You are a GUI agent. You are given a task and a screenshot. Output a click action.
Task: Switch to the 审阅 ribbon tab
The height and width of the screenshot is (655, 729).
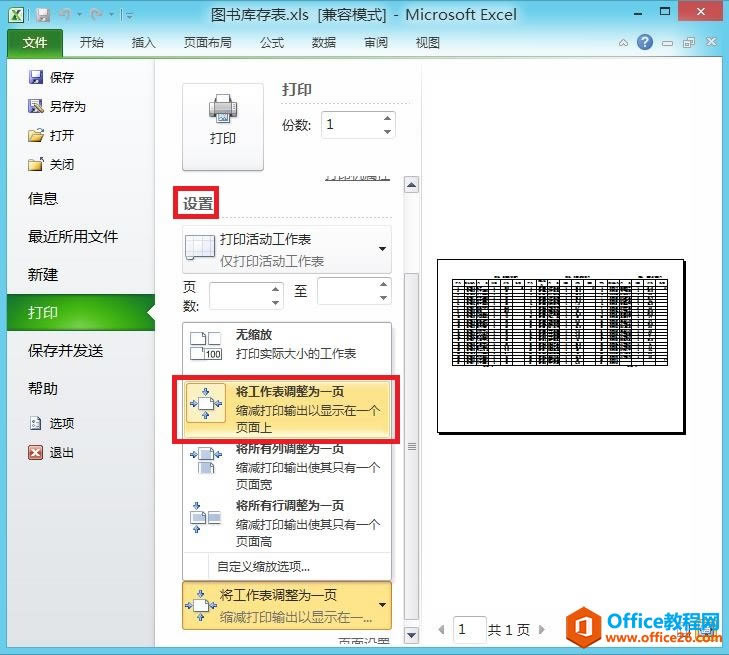pyautogui.click(x=376, y=43)
